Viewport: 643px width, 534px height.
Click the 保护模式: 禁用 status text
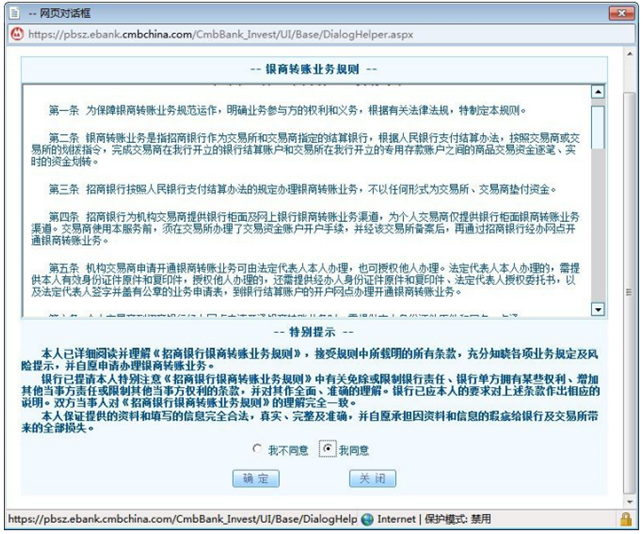coord(458,519)
